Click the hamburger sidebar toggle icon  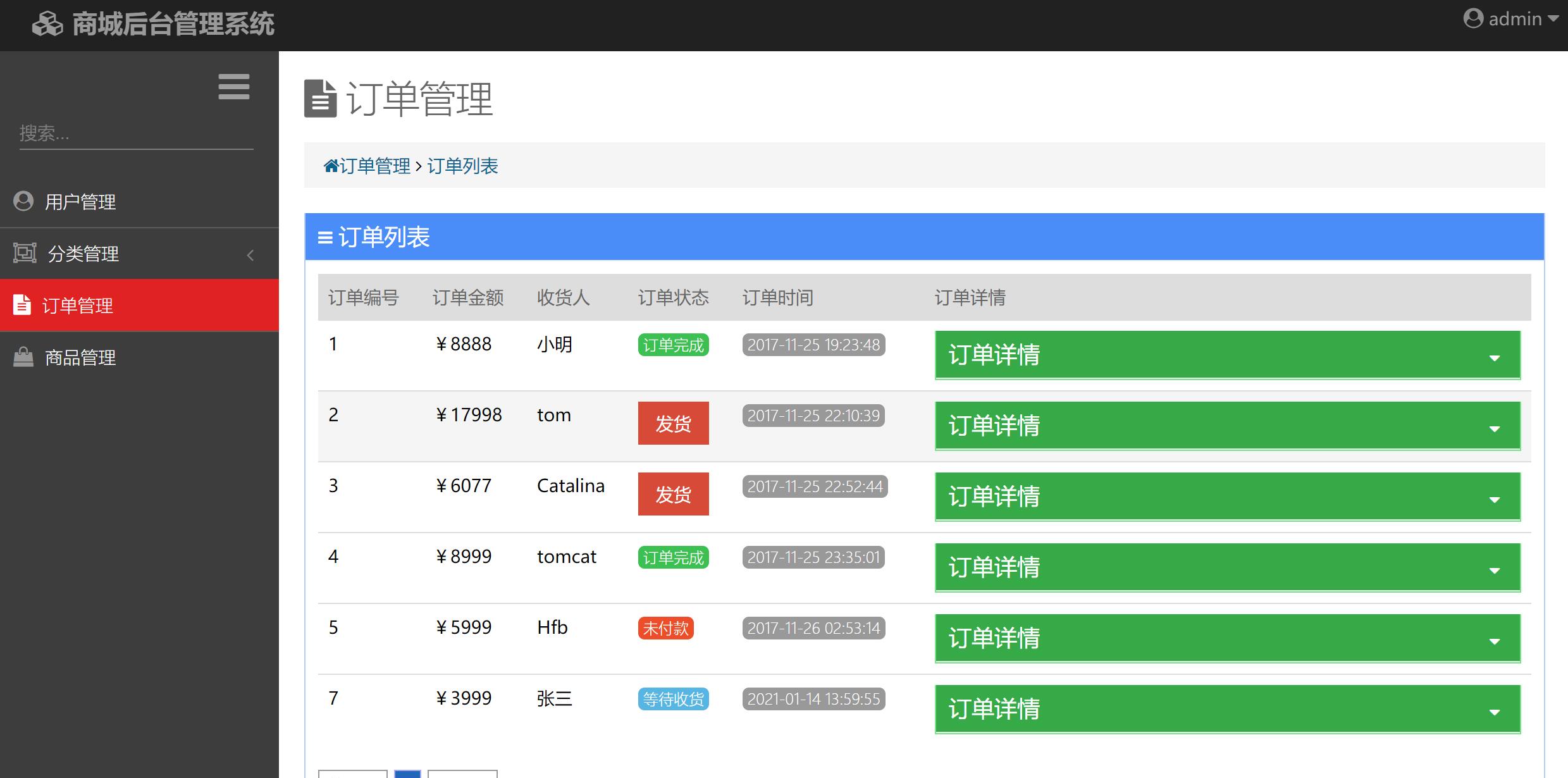click(x=233, y=87)
